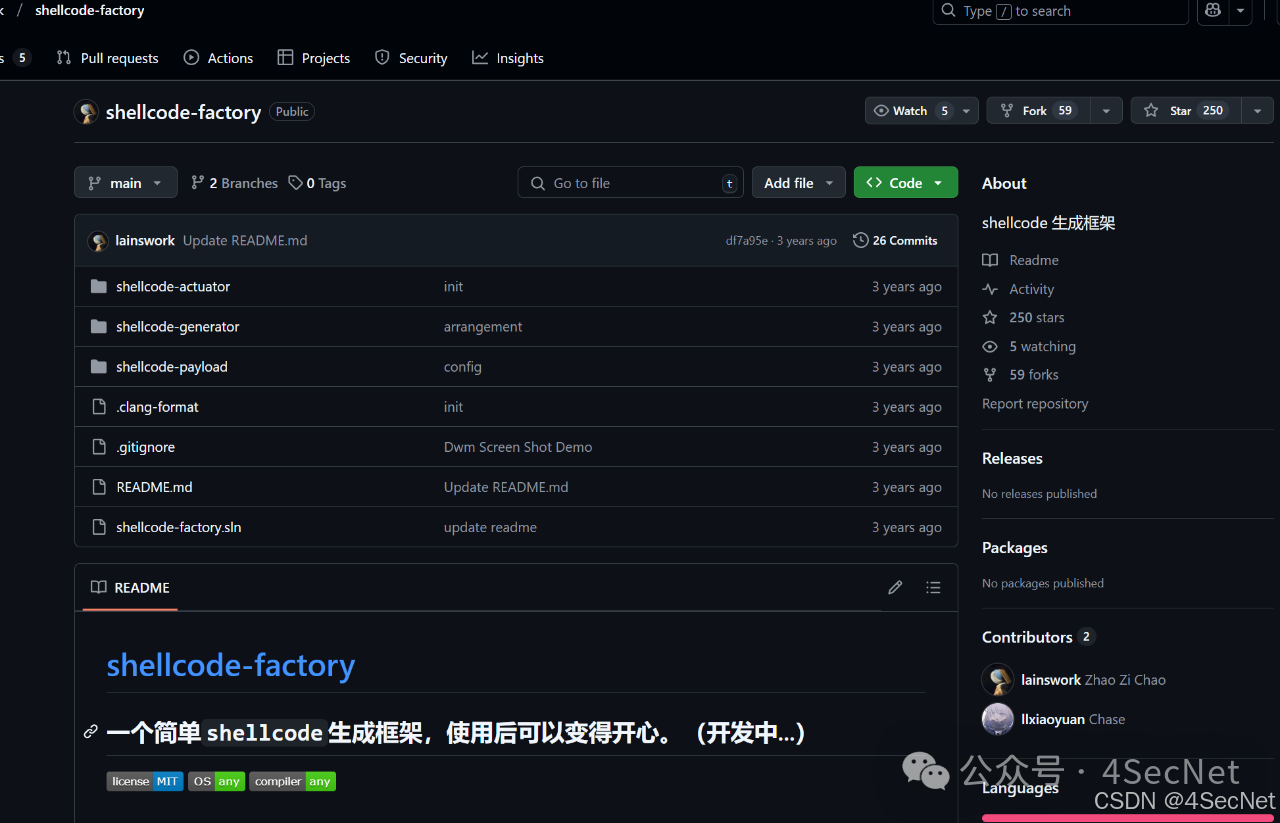The width and height of the screenshot is (1280, 823).
Task: View the Insights tab
Action: [x=508, y=58]
